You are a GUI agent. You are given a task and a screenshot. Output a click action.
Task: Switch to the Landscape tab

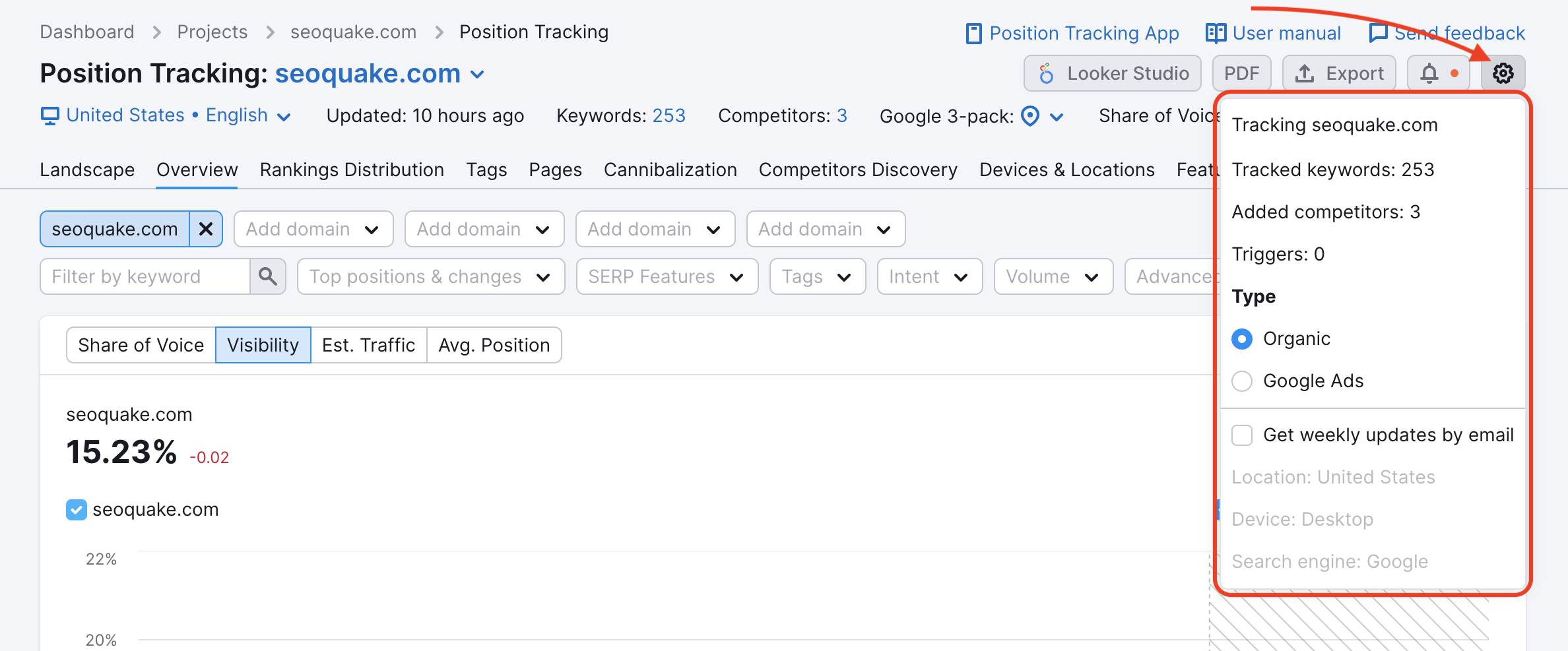[87, 170]
